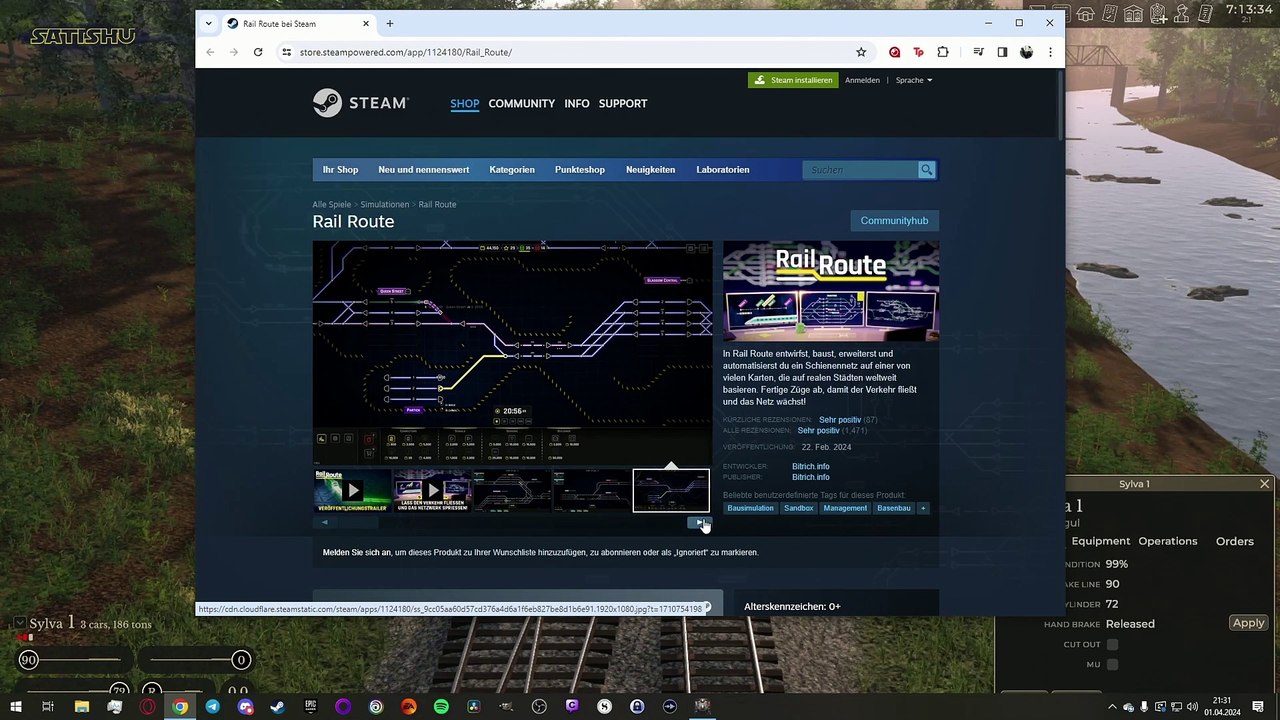Advance screenshot strip with the right arrow
This screenshot has width=1280, height=720.
click(698, 522)
